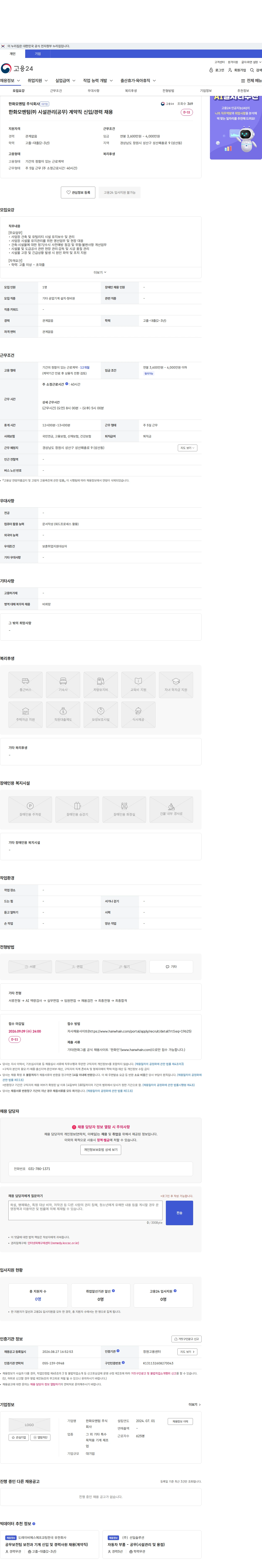Expand the 취업지원 menu dropdown
The image size is (262, 1568).
pos(38,80)
